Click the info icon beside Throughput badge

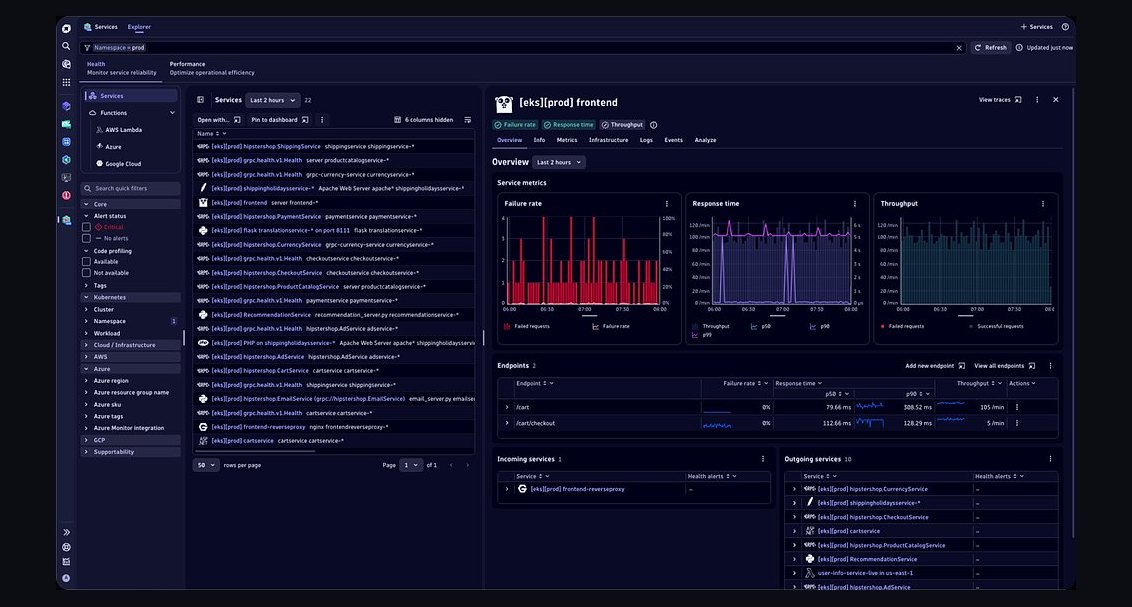[653, 125]
